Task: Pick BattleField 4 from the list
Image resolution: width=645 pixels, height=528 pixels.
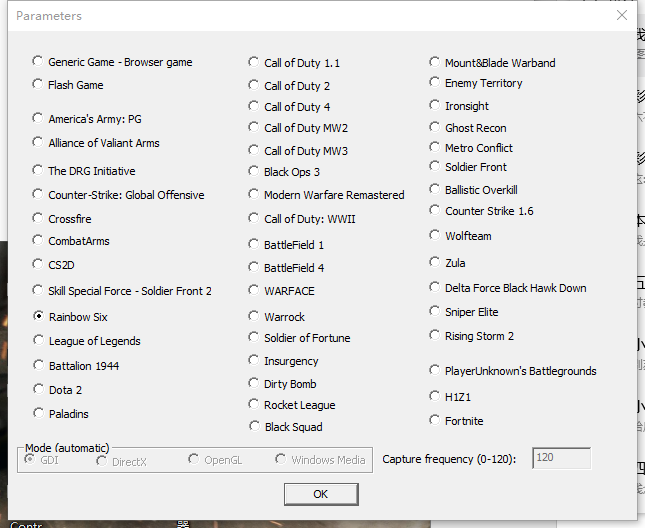Action: pyautogui.click(x=254, y=268)
